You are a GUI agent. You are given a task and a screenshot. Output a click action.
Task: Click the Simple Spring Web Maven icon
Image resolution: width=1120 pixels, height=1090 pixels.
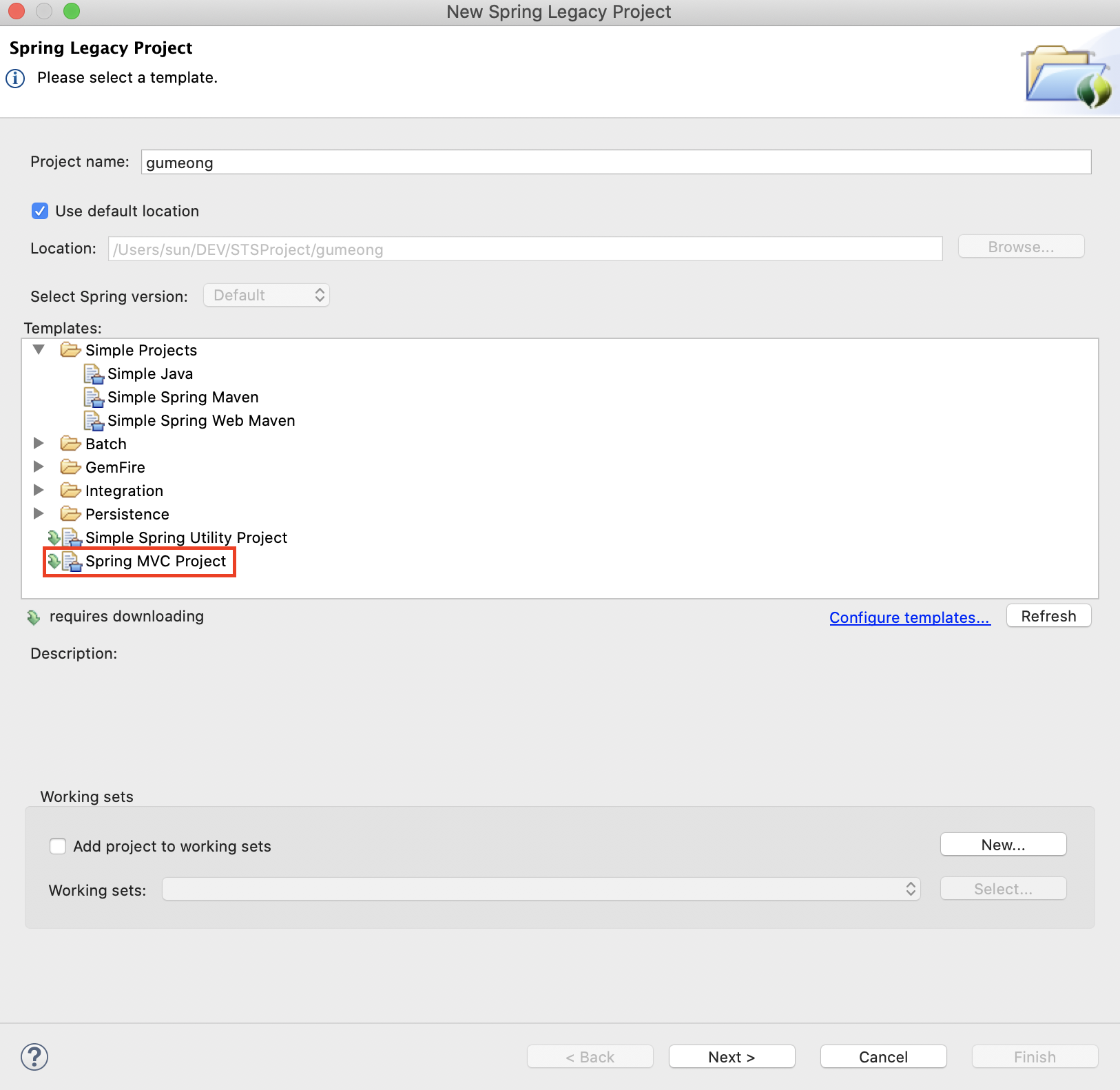coord(93,420)
